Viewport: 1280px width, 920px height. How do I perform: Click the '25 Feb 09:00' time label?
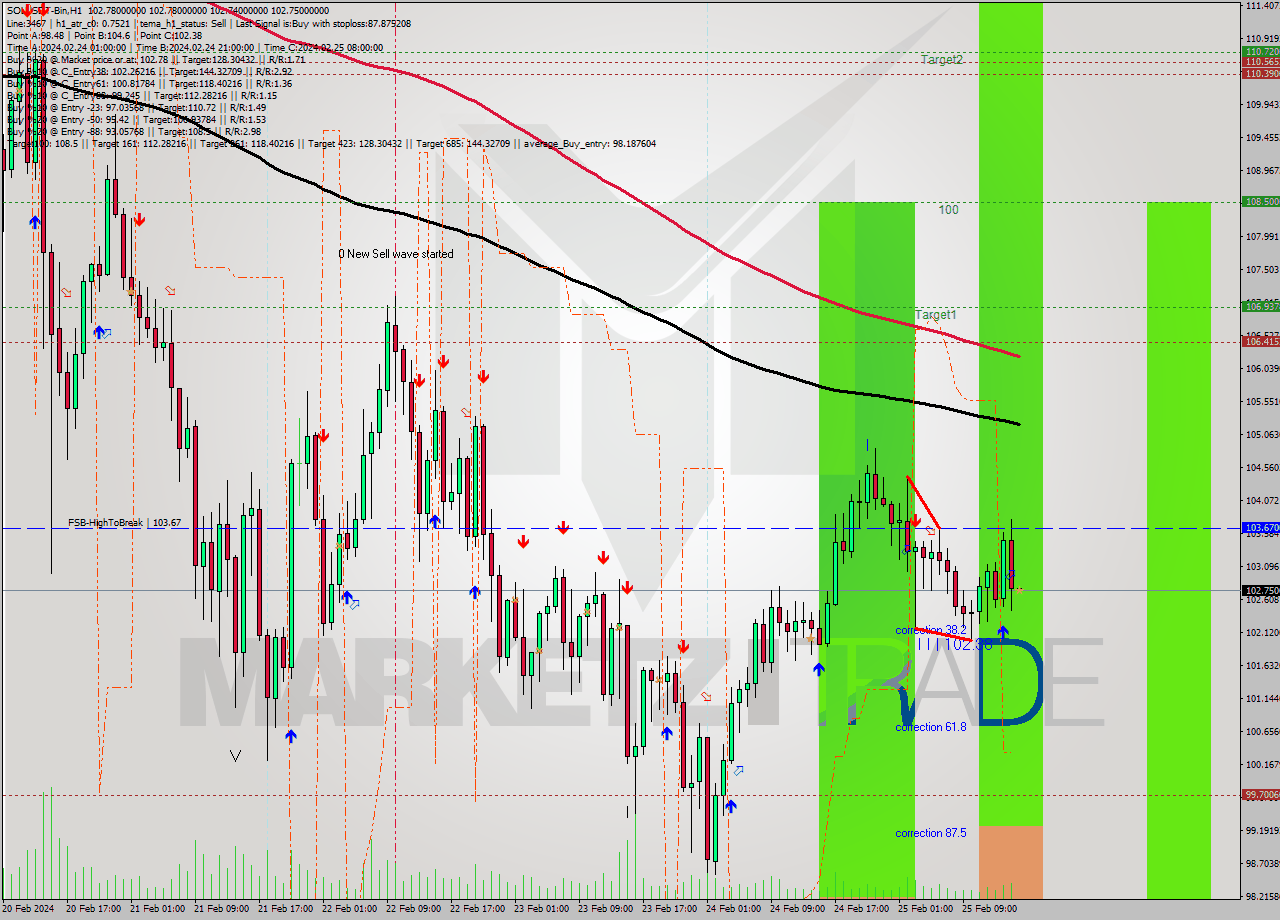click(x=989, y=909)
